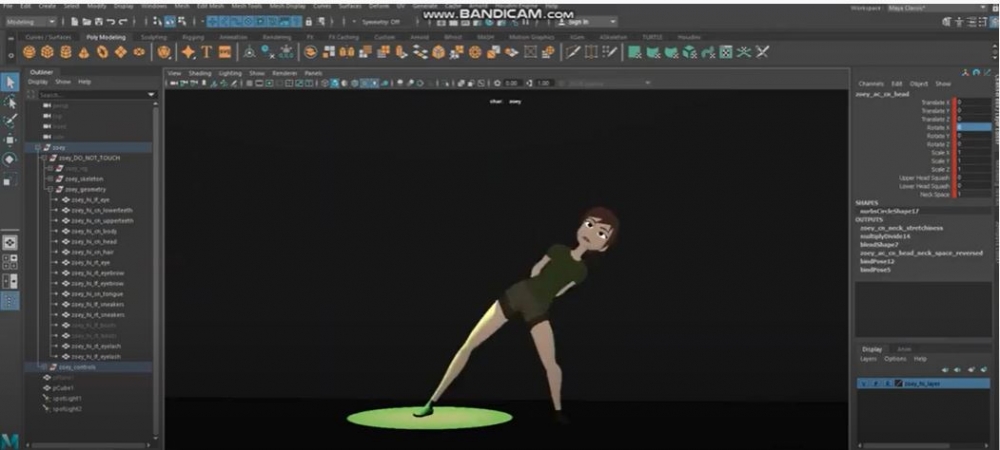Switch to the Anim layer tab
This screenshot has height=450, width=1000.
904,349
